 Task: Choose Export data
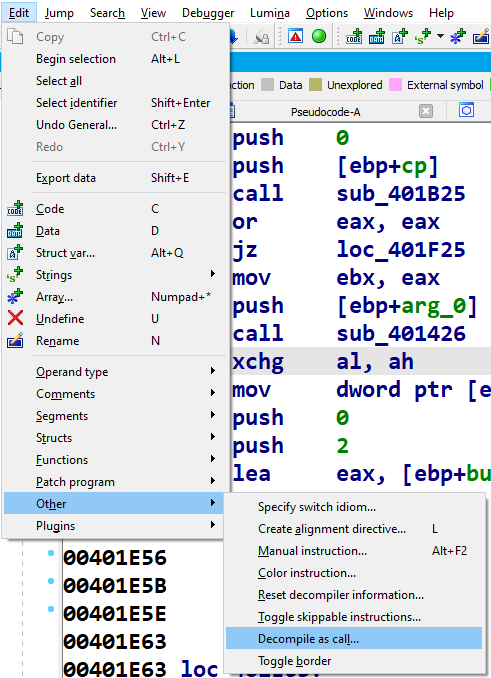click(115, 178)
